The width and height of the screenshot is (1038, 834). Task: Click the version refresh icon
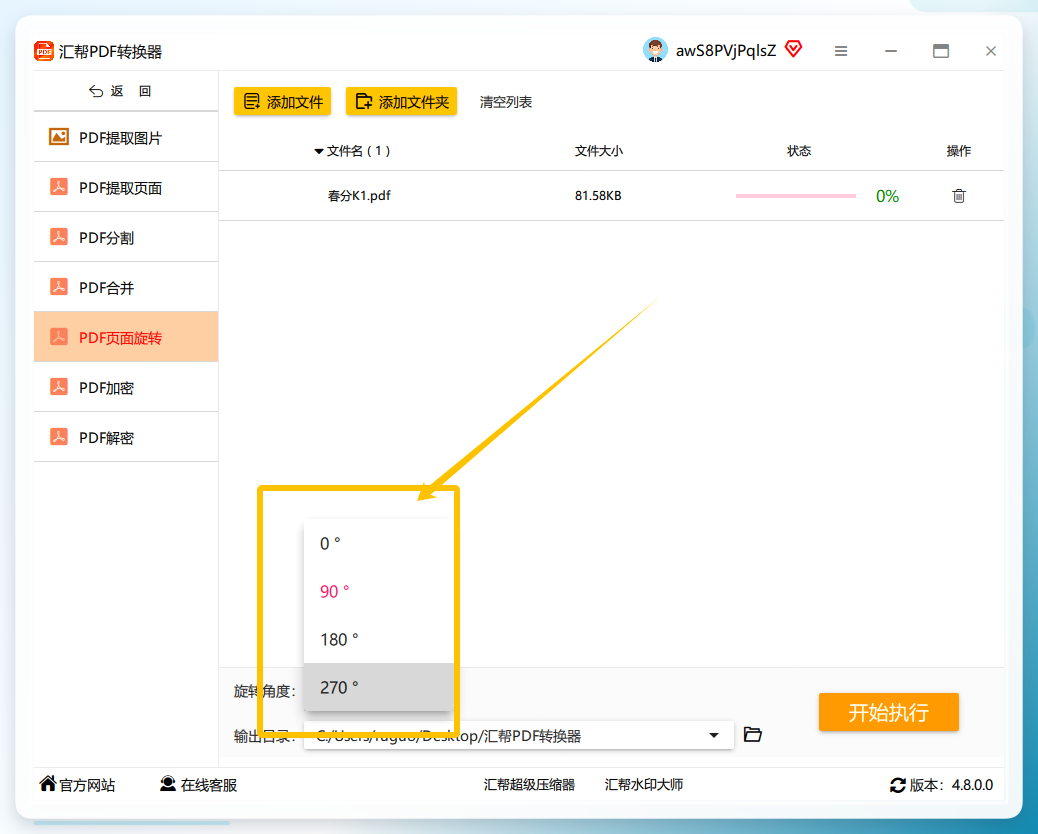click(x=898, y=785)
